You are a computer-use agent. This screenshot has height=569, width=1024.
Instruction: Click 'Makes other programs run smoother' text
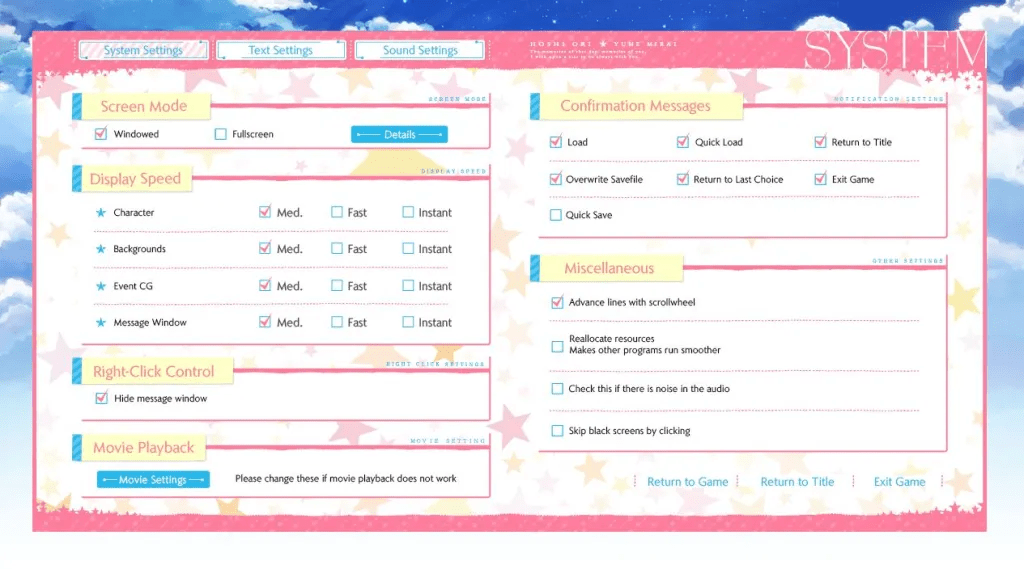[x=645, y=350]
